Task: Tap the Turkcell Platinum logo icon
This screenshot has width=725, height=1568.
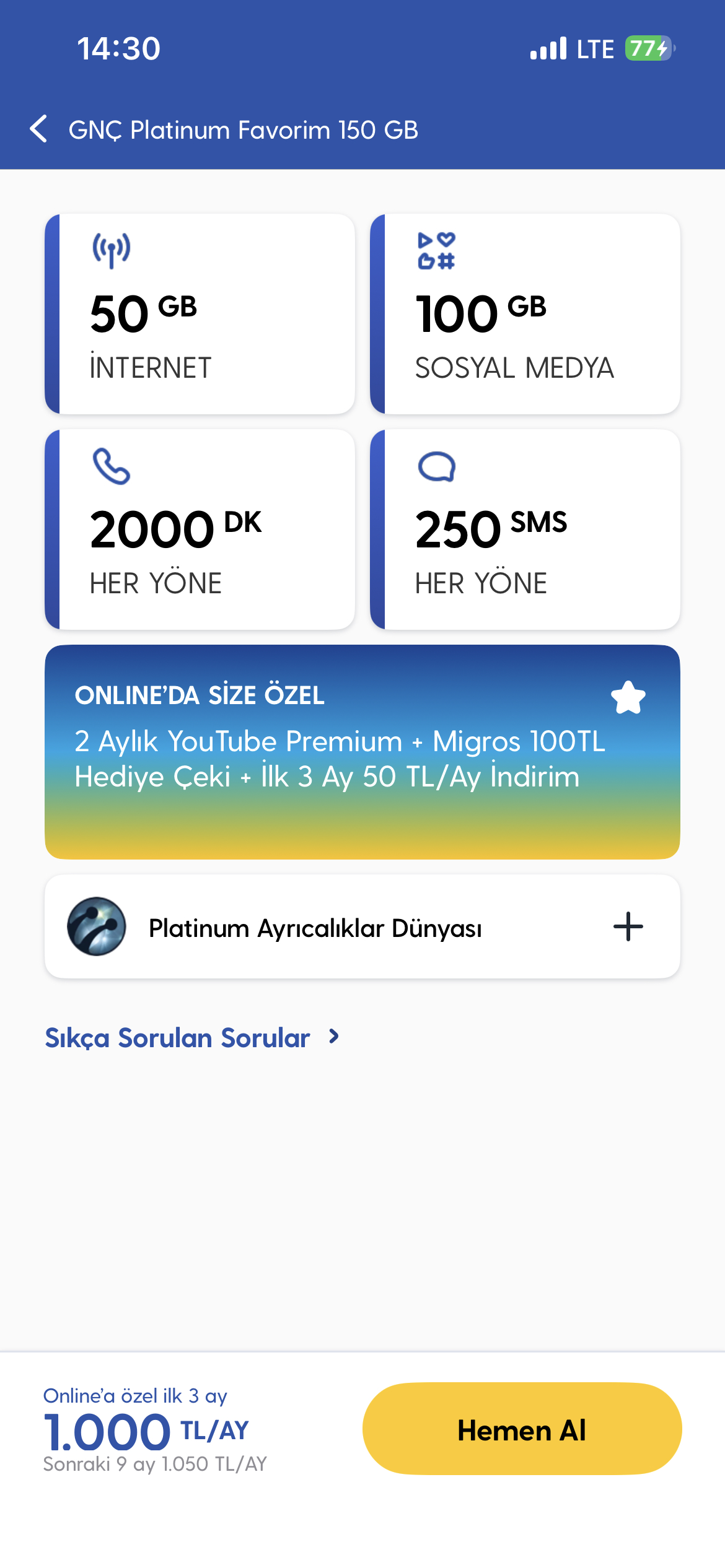Action: 97,926
